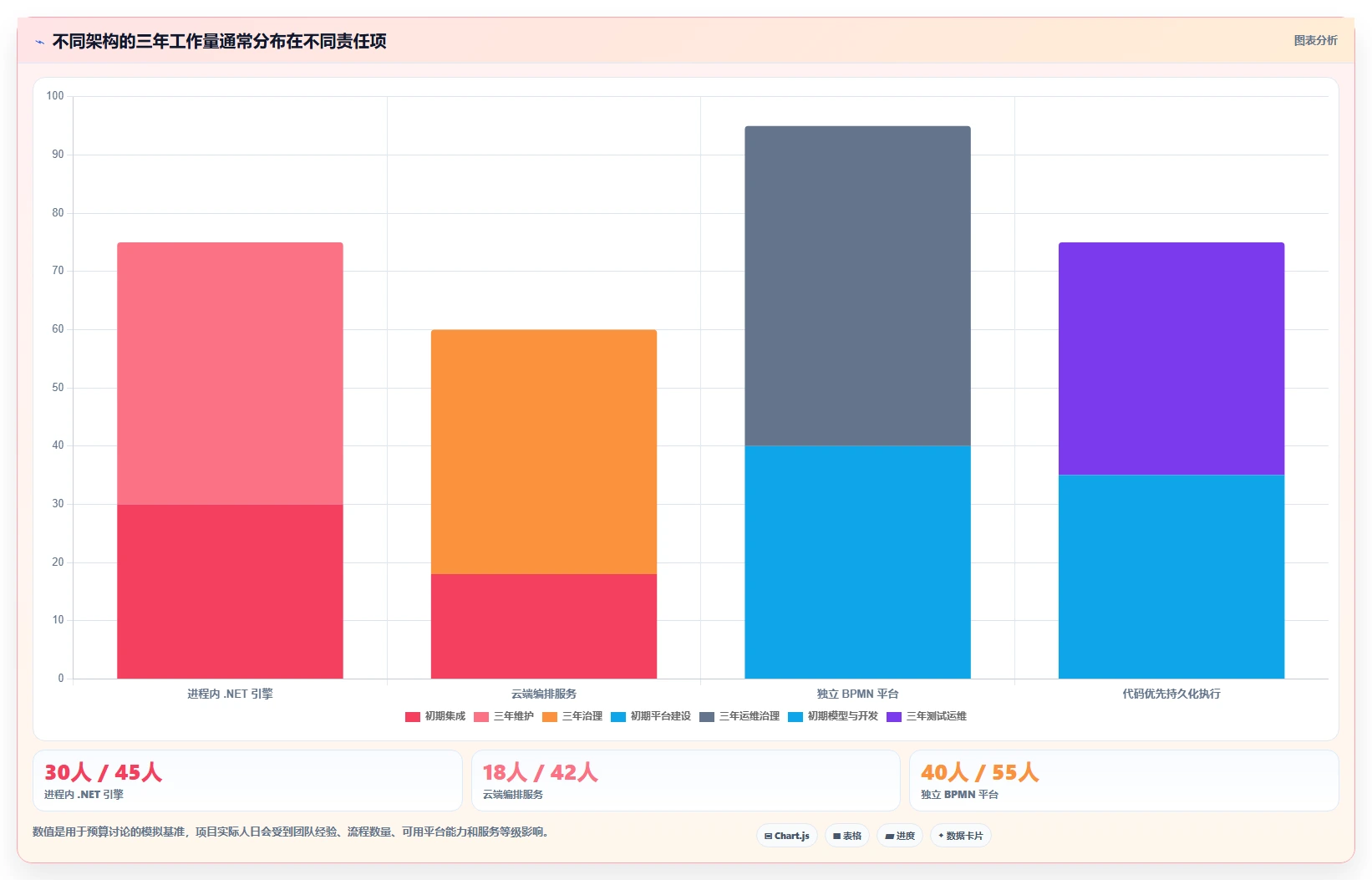Toggle the 三年维护 legend series
The image size is (1372, 880).
[x=504, y=716]
